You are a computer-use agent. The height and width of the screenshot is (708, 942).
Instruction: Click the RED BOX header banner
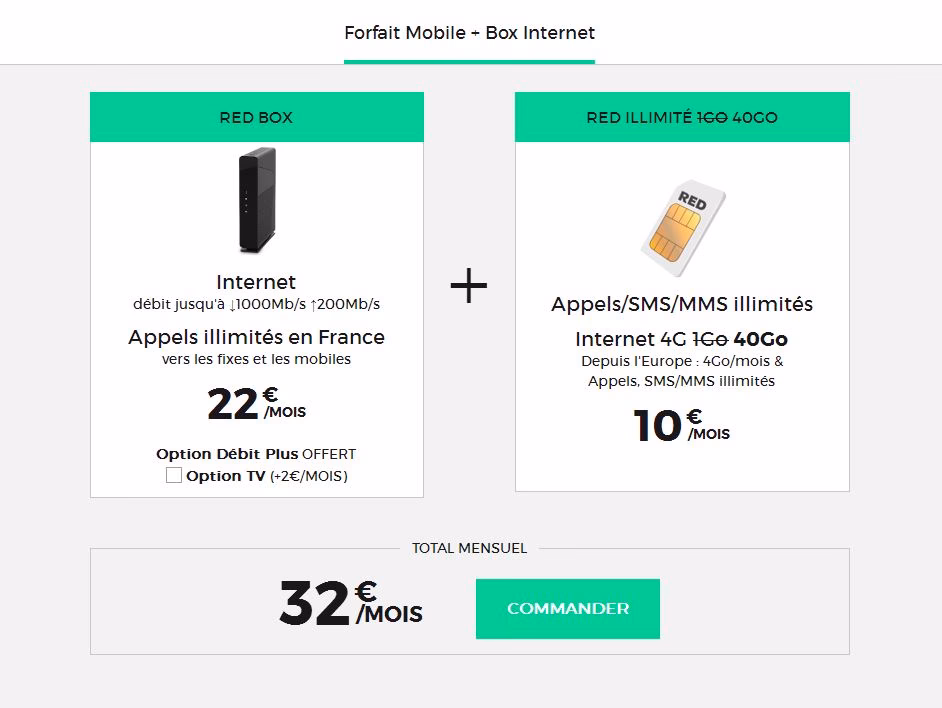[x=257, y=117]
